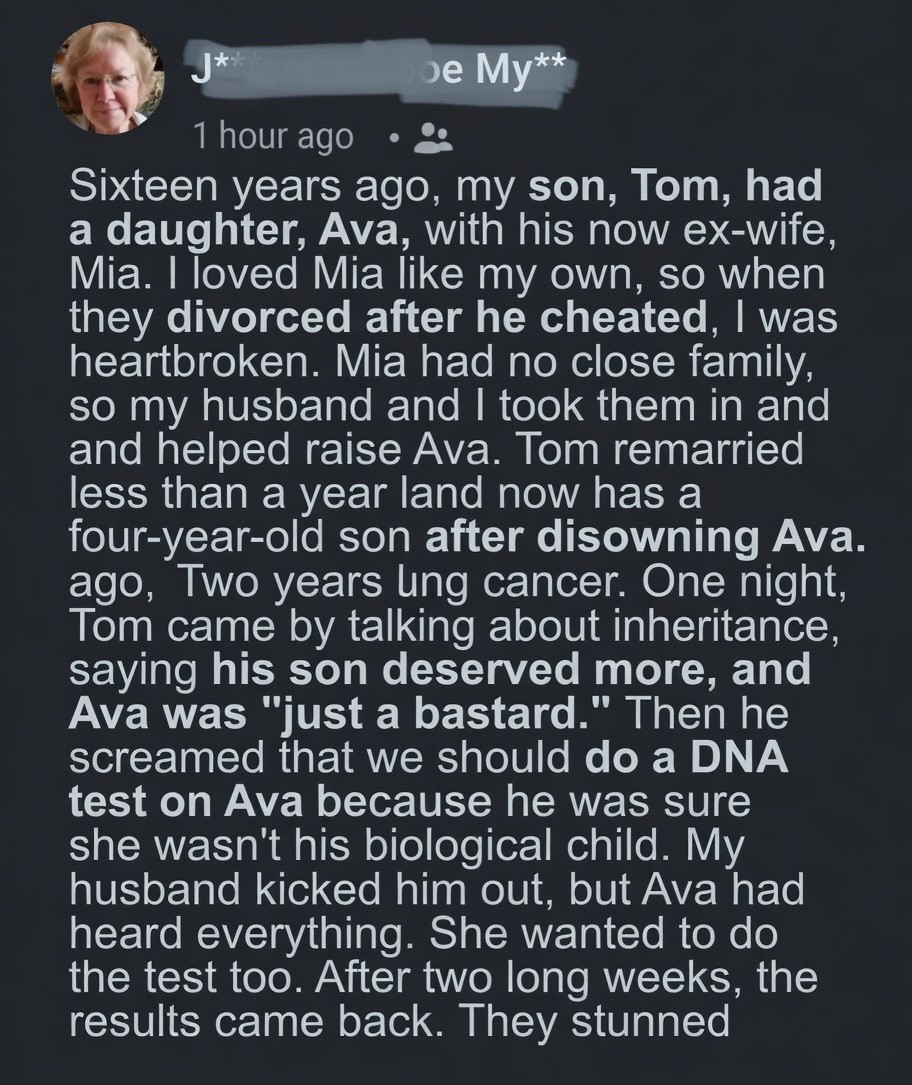Click the bold quote "just a bastard."
The width and height of the screenshot is (912, 1085).
click(444, 713)
